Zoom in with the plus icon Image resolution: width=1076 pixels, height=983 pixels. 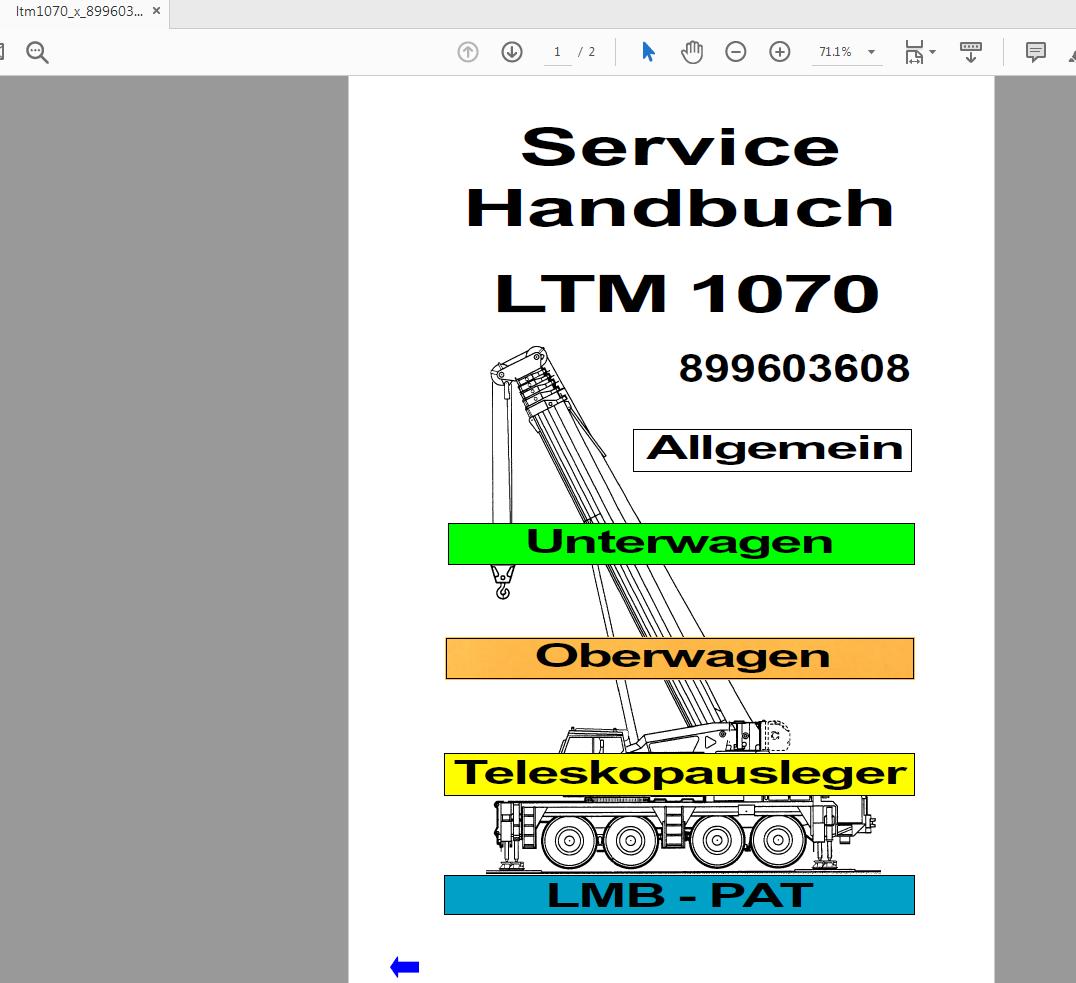click(780, 51)
